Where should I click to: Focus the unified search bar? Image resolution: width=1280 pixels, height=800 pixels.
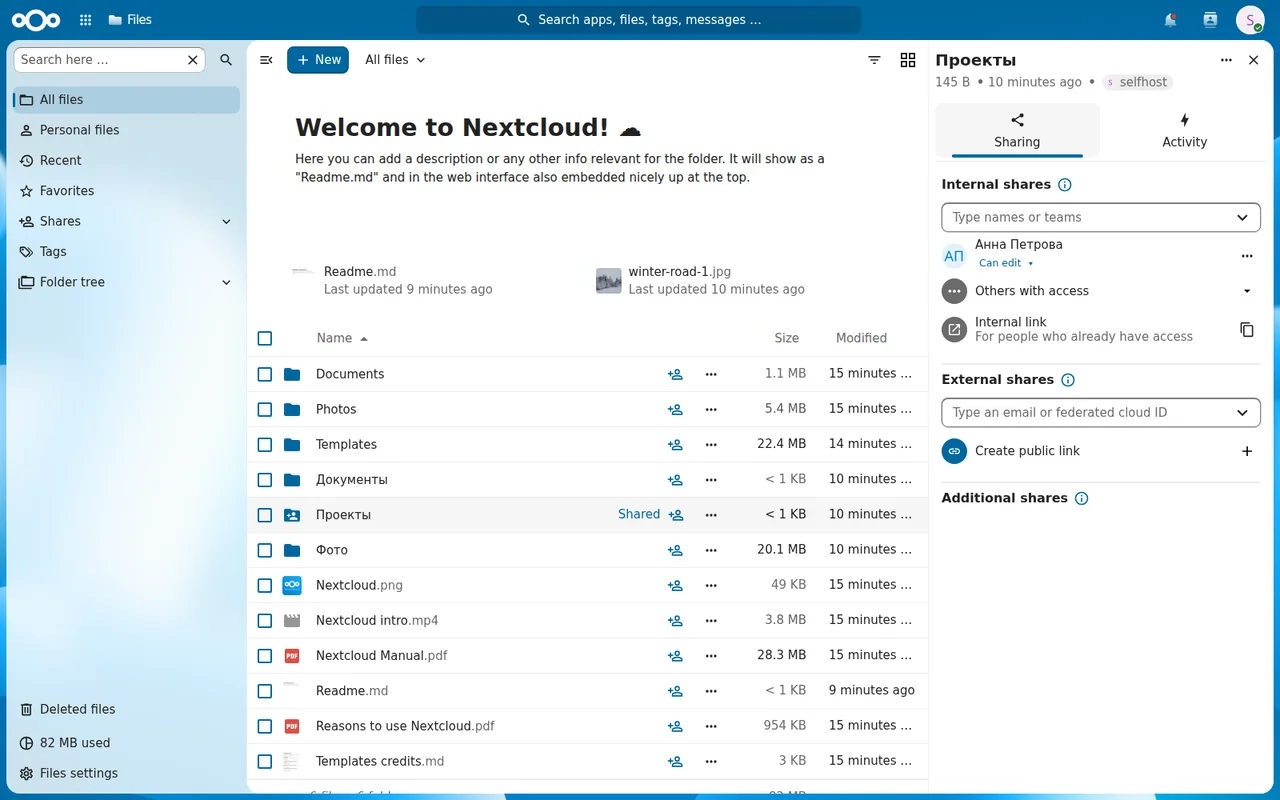(x=639, y=20)
